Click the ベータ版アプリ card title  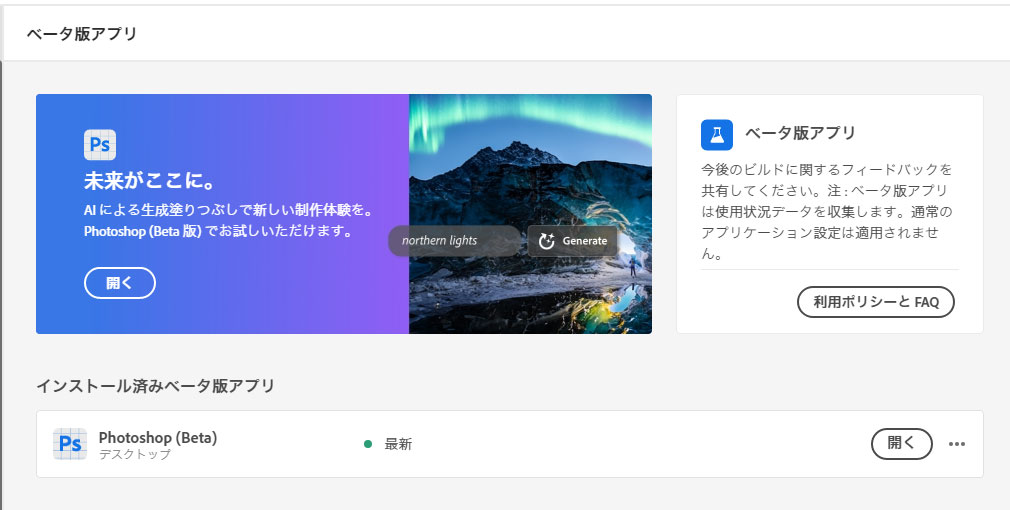[x=800, y=133]
